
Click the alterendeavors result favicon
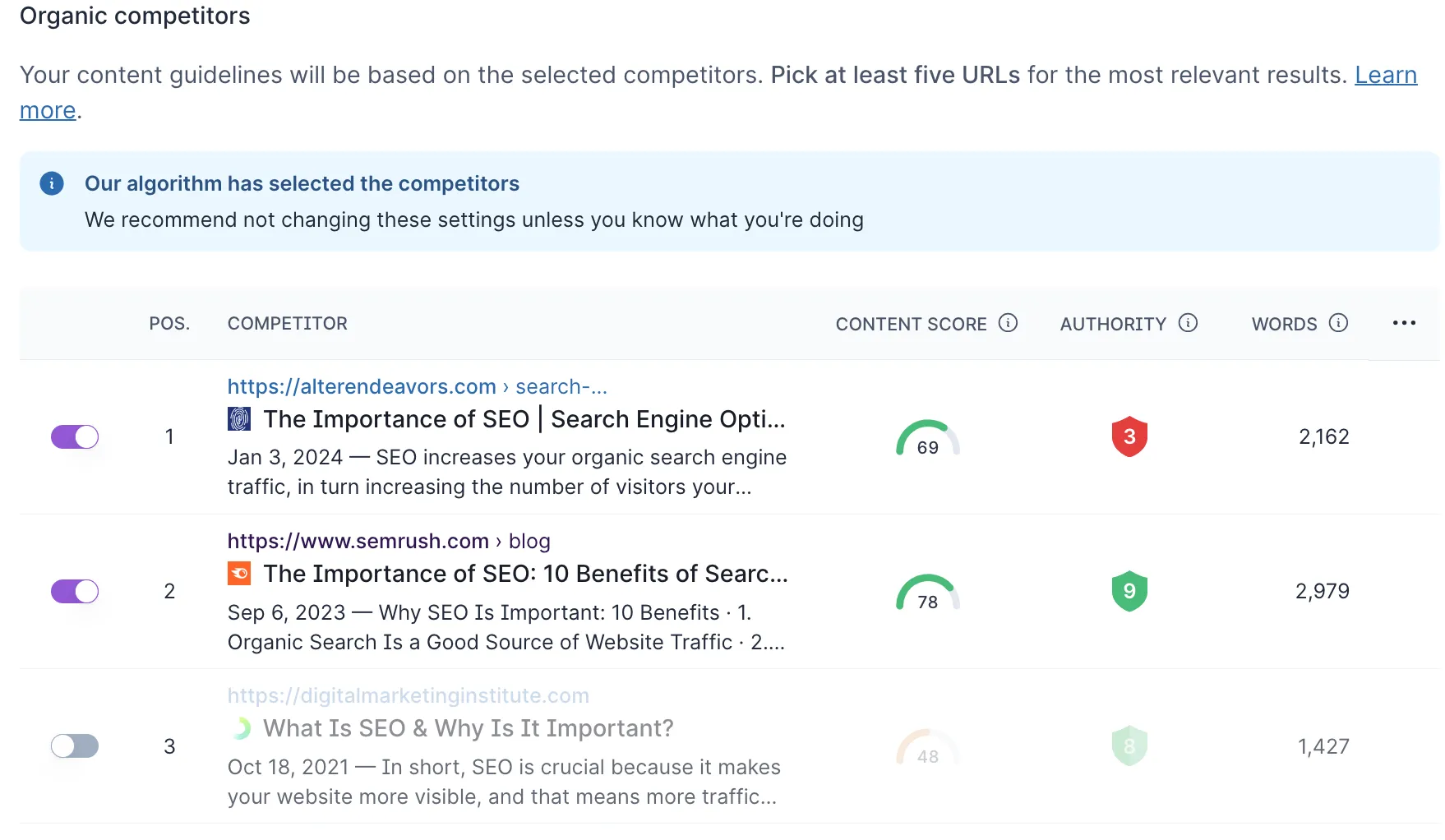pyautogui.click(x=239, y=419)
